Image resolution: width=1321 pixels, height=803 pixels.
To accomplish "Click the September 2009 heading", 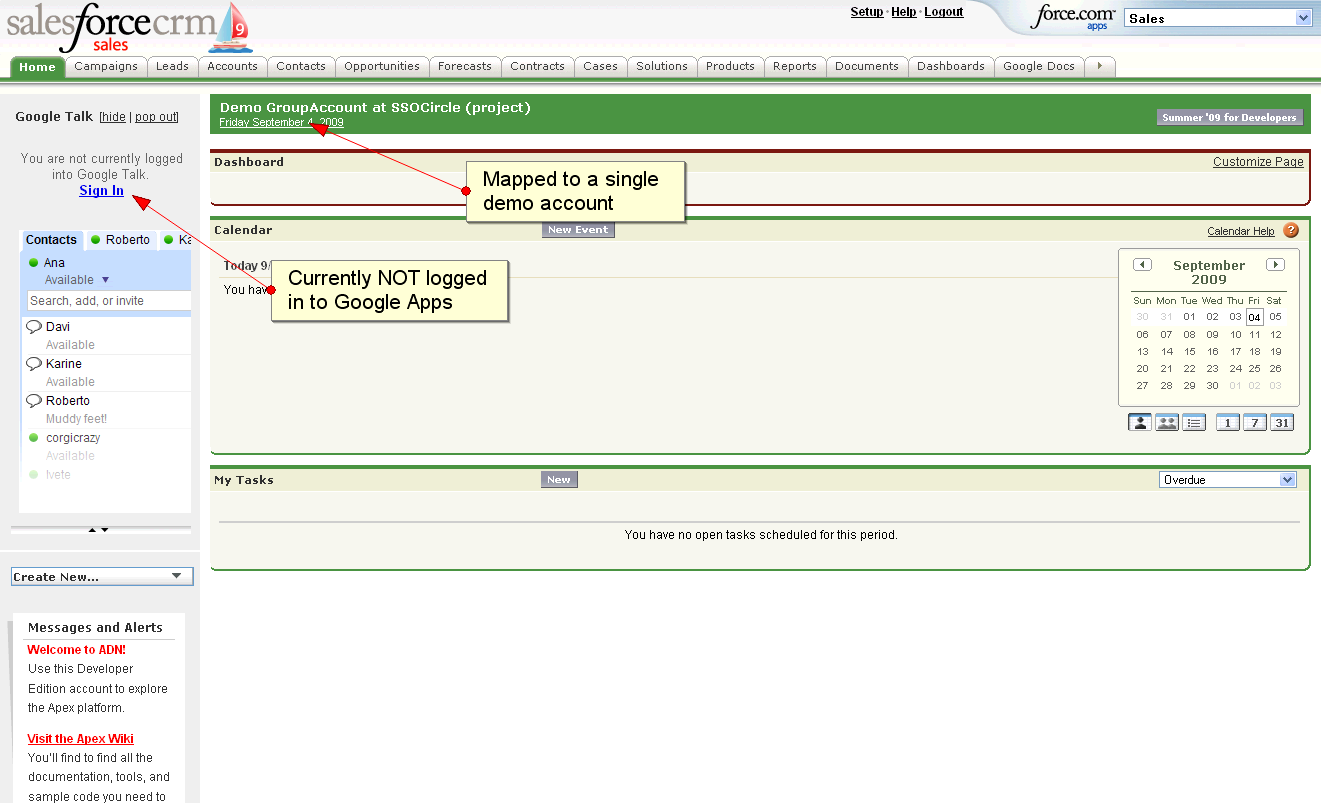I will pyautogui.click(x=1209, y=272).
